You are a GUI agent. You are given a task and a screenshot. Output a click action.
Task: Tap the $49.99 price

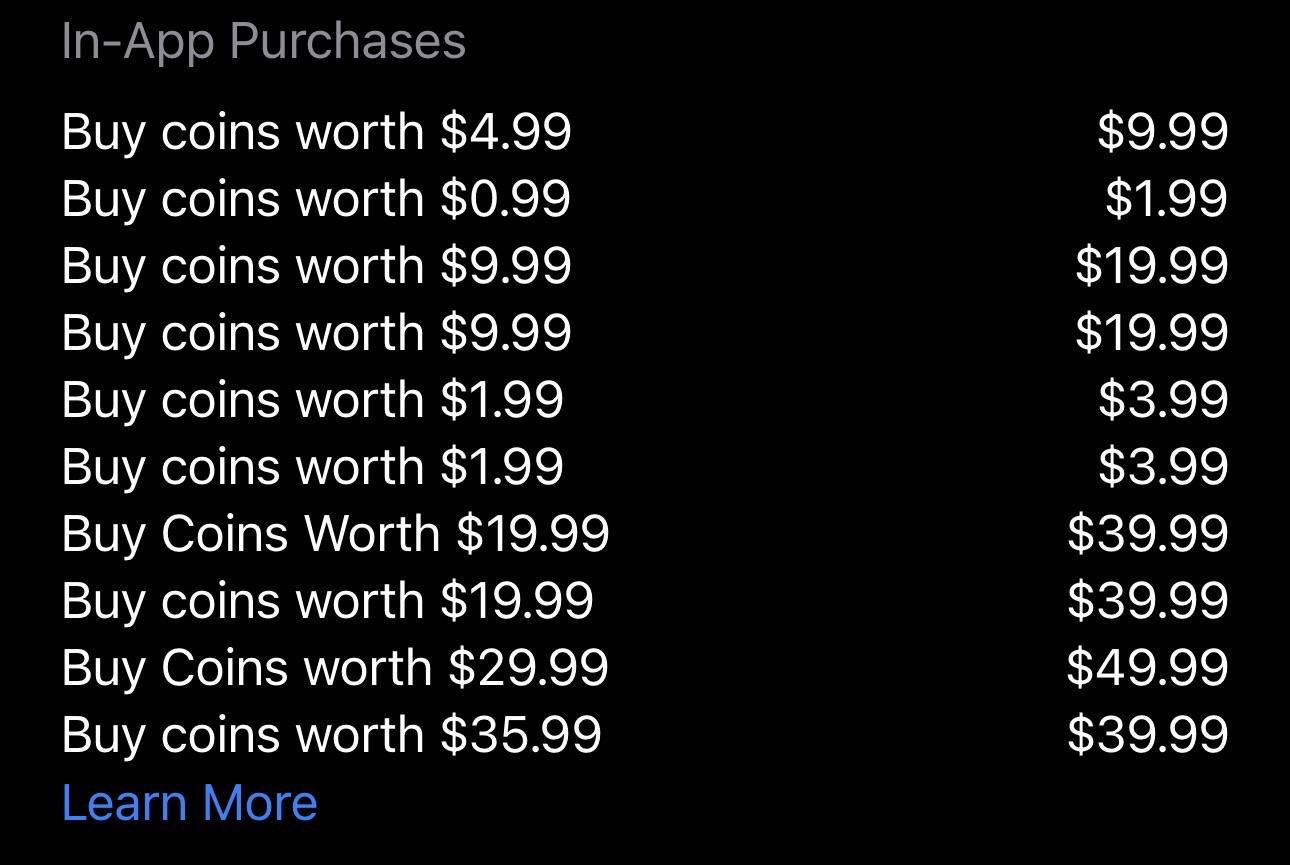1147,668
